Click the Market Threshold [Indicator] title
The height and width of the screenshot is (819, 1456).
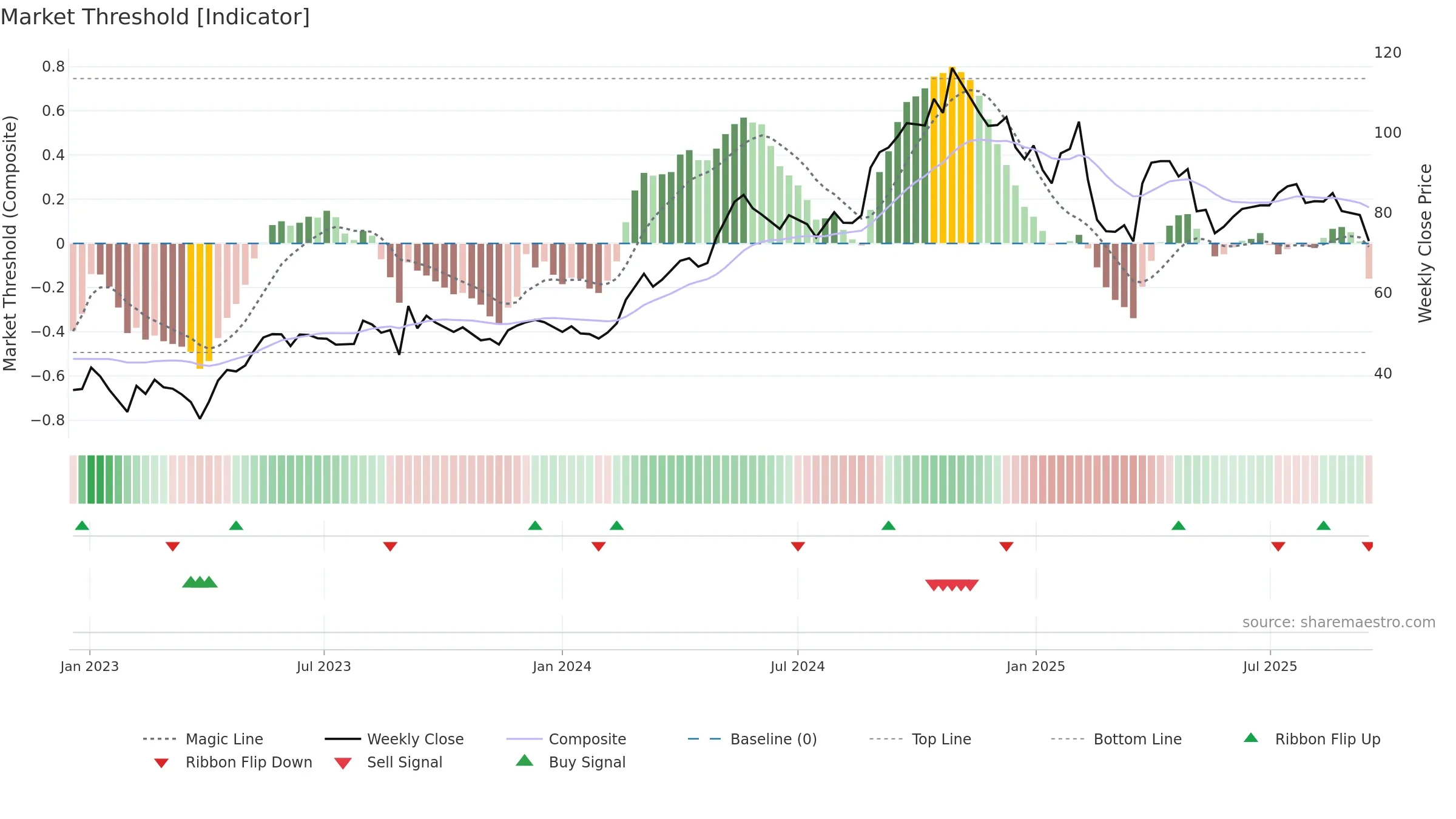pos(155,17)
